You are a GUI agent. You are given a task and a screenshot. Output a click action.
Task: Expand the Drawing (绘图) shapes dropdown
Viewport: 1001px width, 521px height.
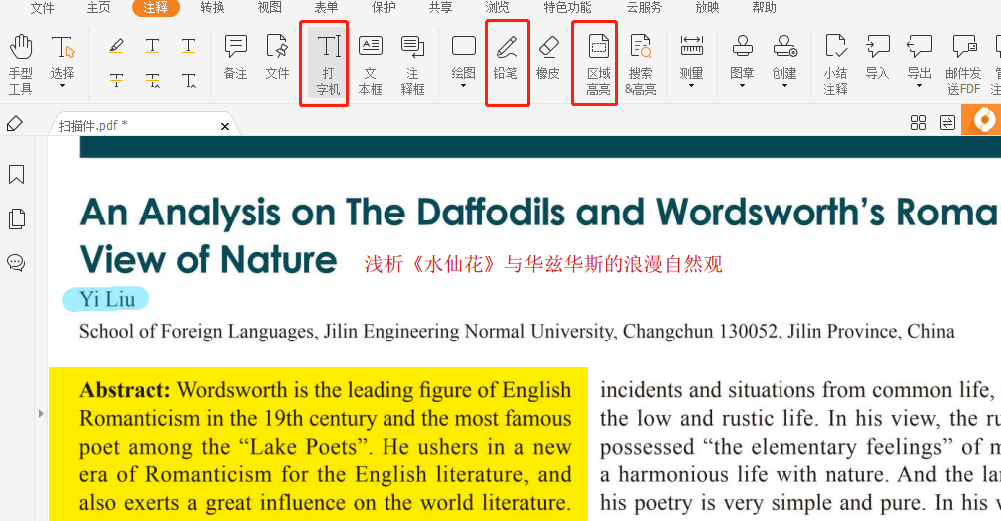pos(463,86)
